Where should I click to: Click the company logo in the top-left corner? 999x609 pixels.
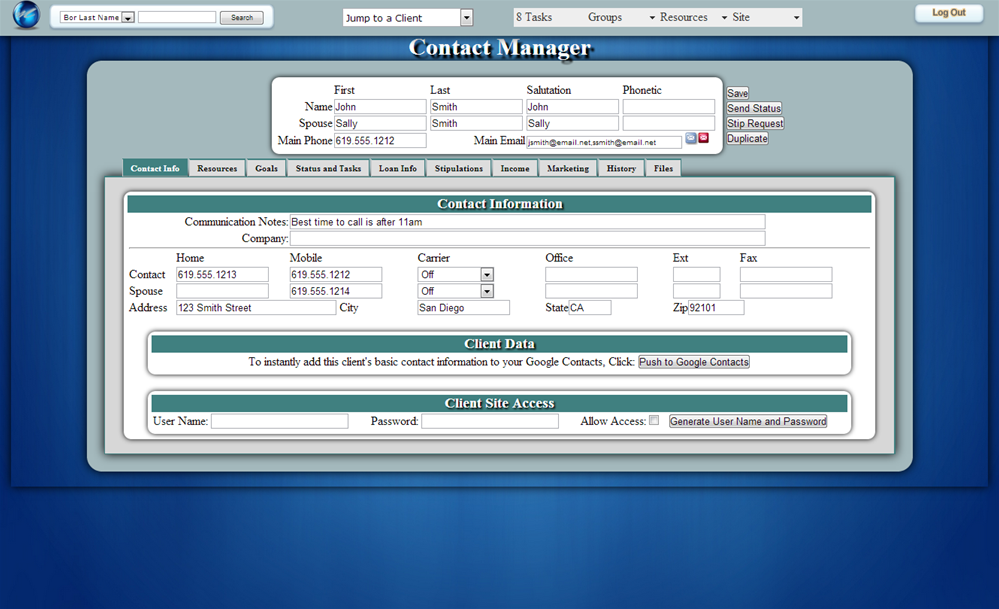coord(25,15)
